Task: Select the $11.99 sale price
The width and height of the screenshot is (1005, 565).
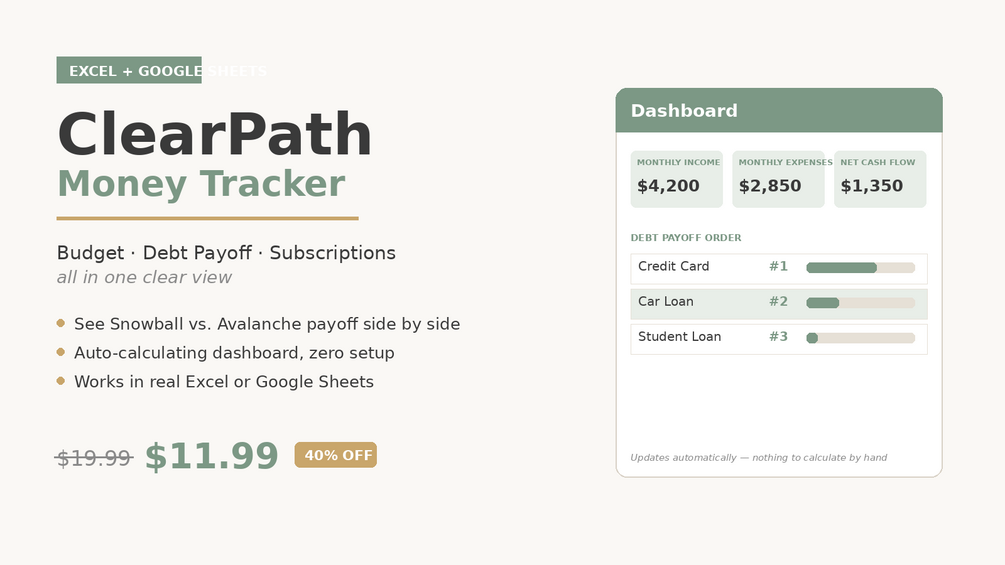Action: click(x=212, y=455)
